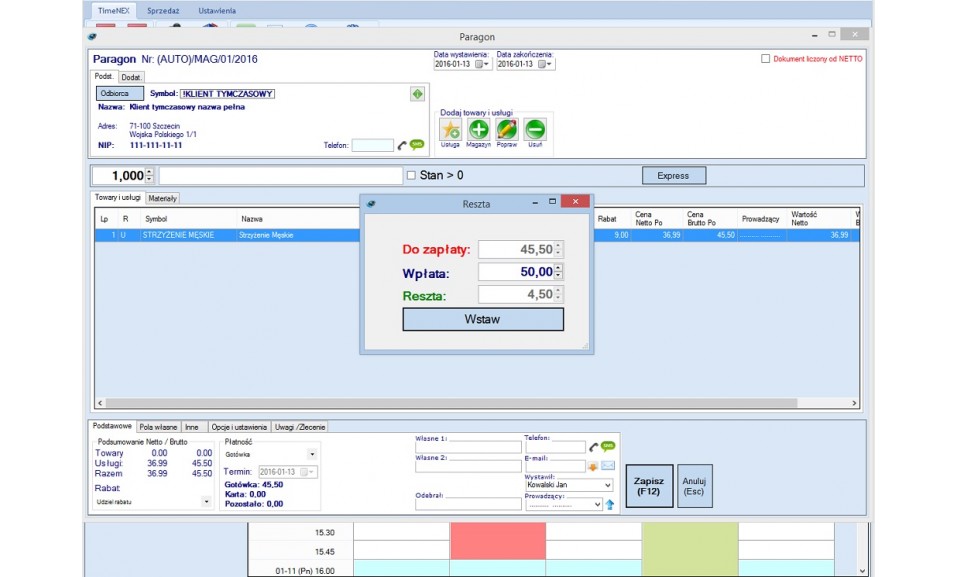957x577 pixels.
Task: Click the Zapisz (F12) button
Action: [x=649, y=487]
